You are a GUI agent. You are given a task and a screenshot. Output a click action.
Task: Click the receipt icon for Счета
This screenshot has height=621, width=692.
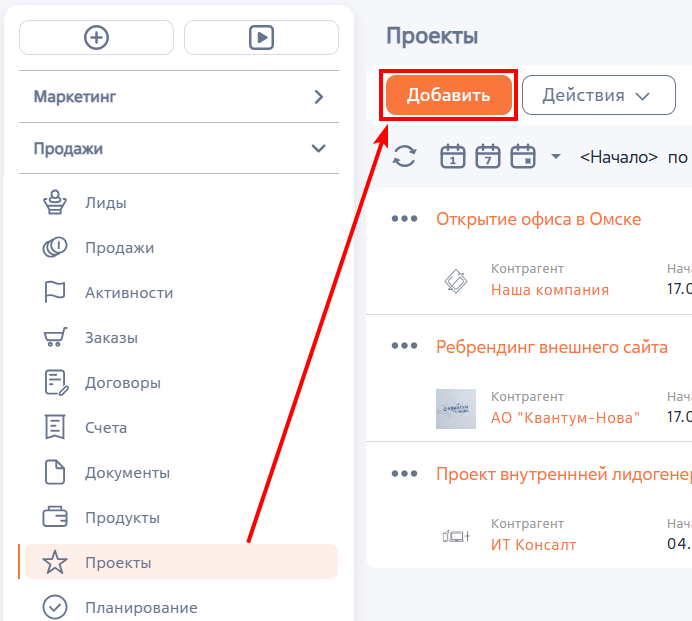point(55,427)
